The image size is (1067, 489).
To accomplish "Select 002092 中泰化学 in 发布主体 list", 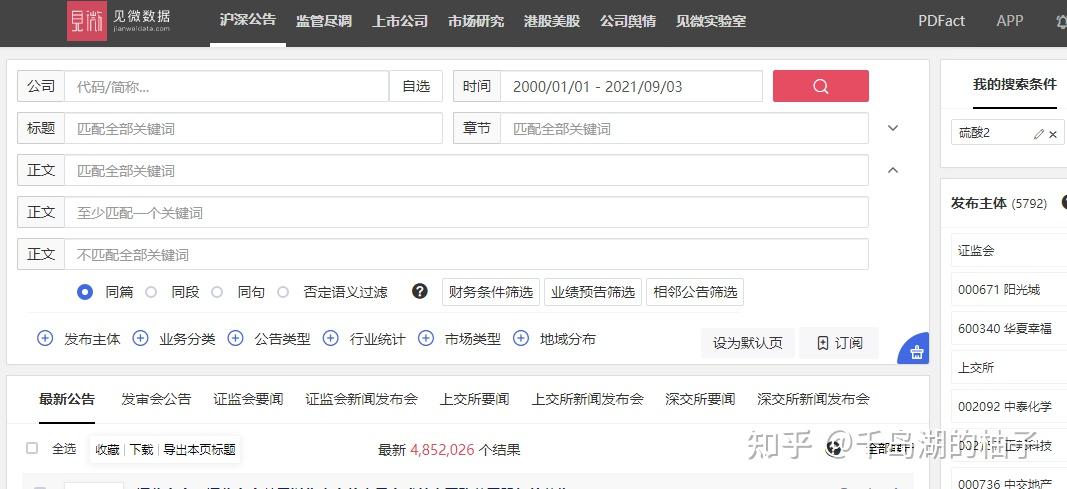I will (x=1009, y=406).
